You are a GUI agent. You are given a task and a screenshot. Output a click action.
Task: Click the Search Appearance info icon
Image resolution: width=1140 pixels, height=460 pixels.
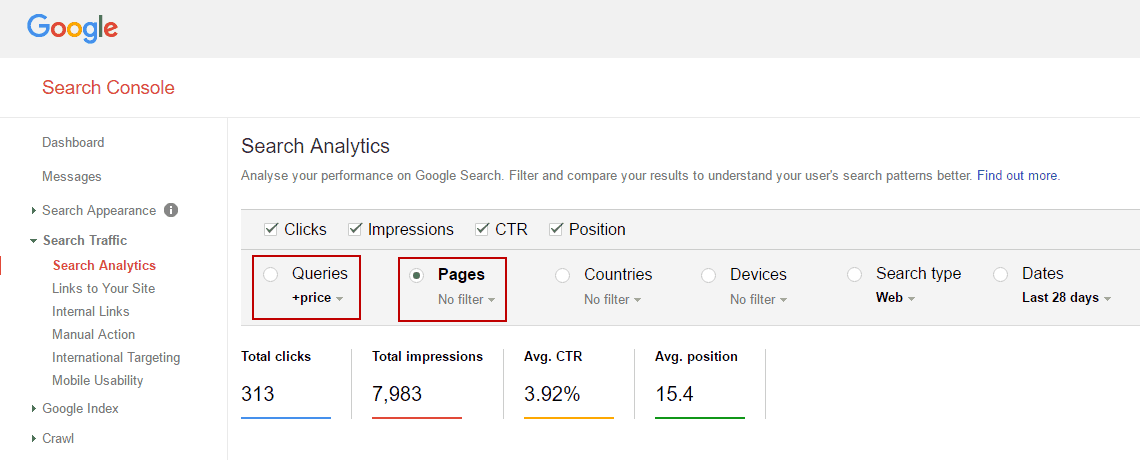point(171,210)
